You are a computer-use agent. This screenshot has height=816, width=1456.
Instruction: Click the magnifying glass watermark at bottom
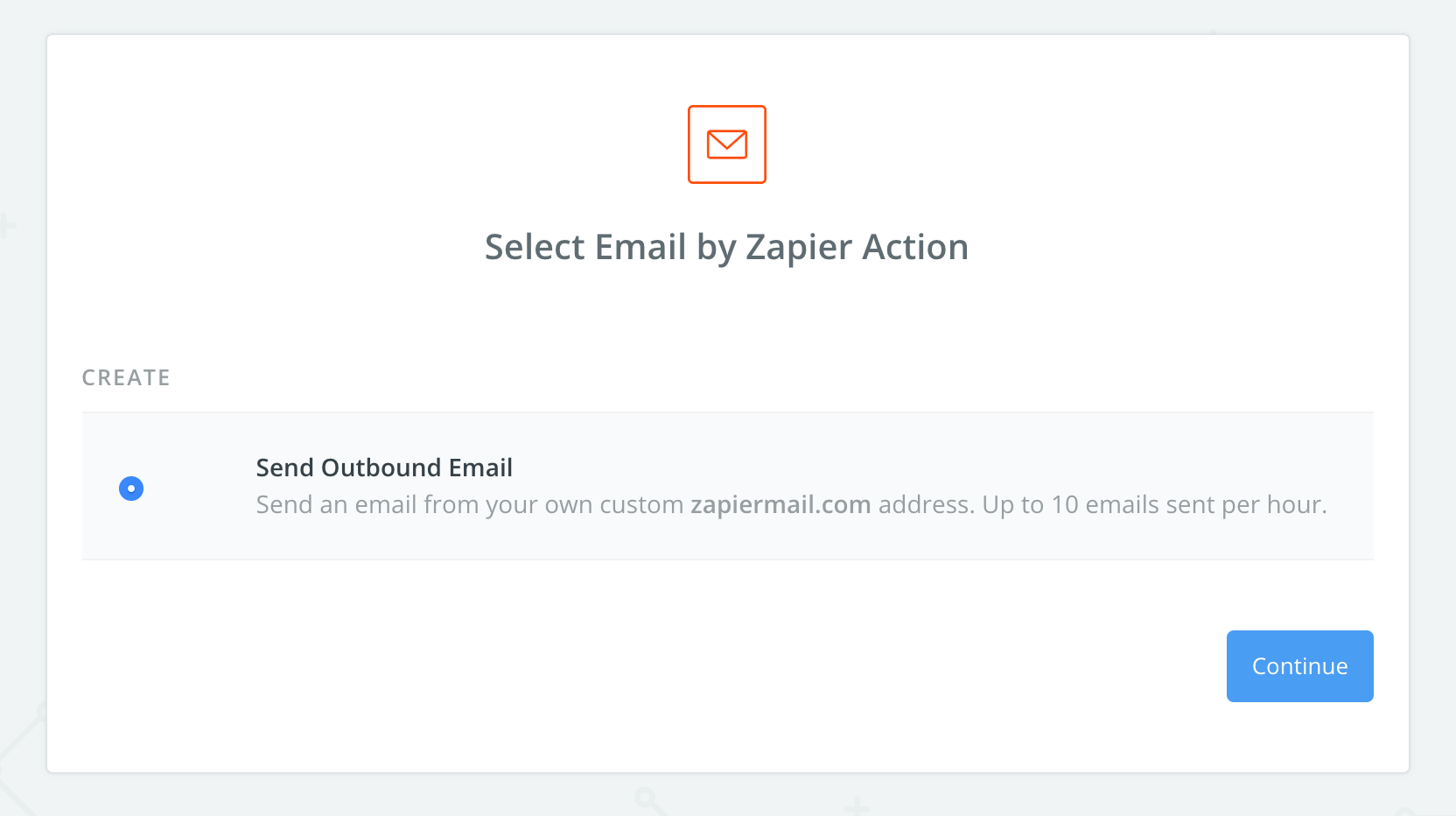(x=647, y=798)
